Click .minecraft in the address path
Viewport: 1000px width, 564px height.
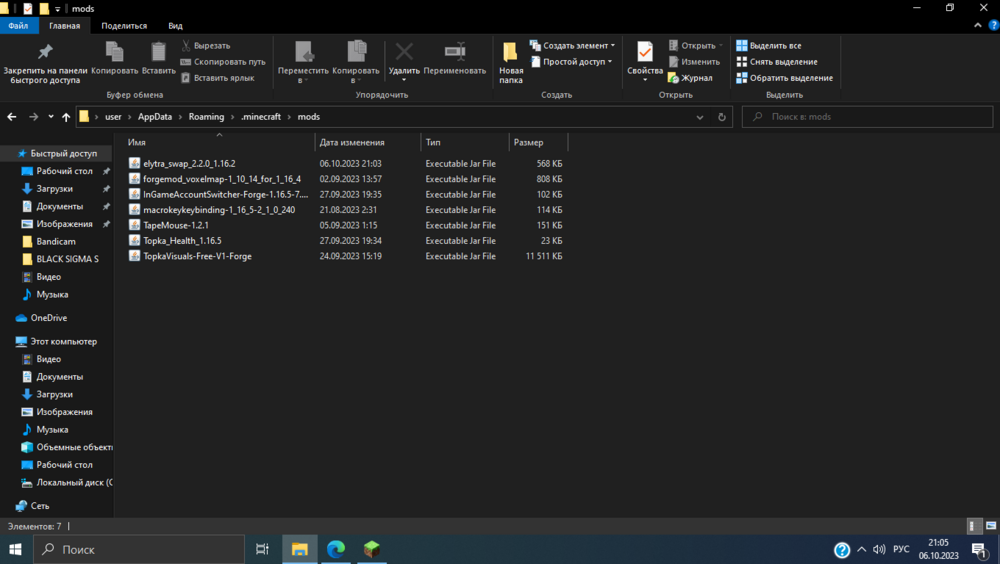click(x=261, y=117)
